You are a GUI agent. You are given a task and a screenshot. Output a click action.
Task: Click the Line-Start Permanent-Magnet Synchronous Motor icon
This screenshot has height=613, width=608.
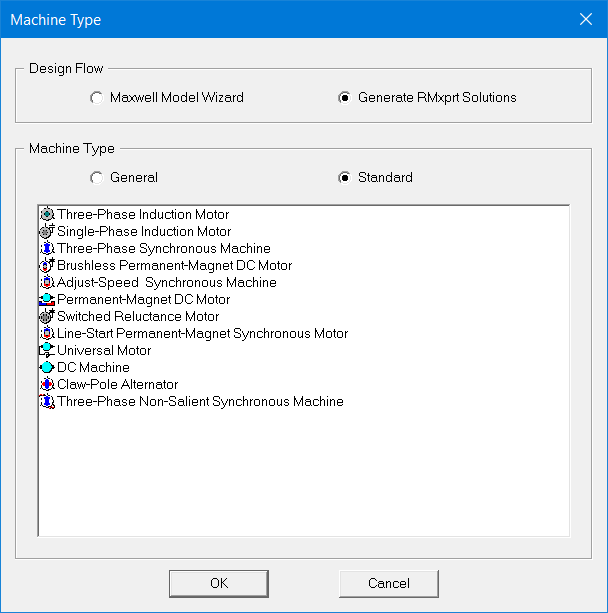coord(47,333)
